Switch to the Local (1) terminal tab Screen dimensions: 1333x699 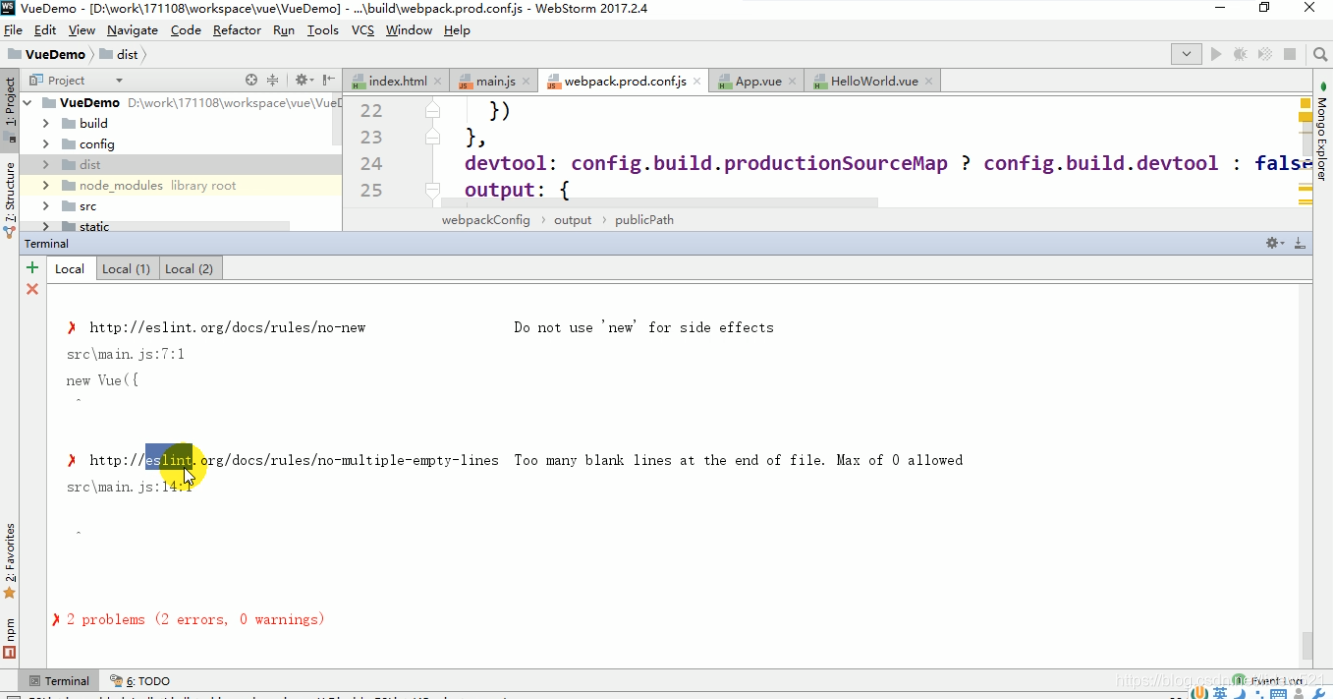(x=126, y=268)
